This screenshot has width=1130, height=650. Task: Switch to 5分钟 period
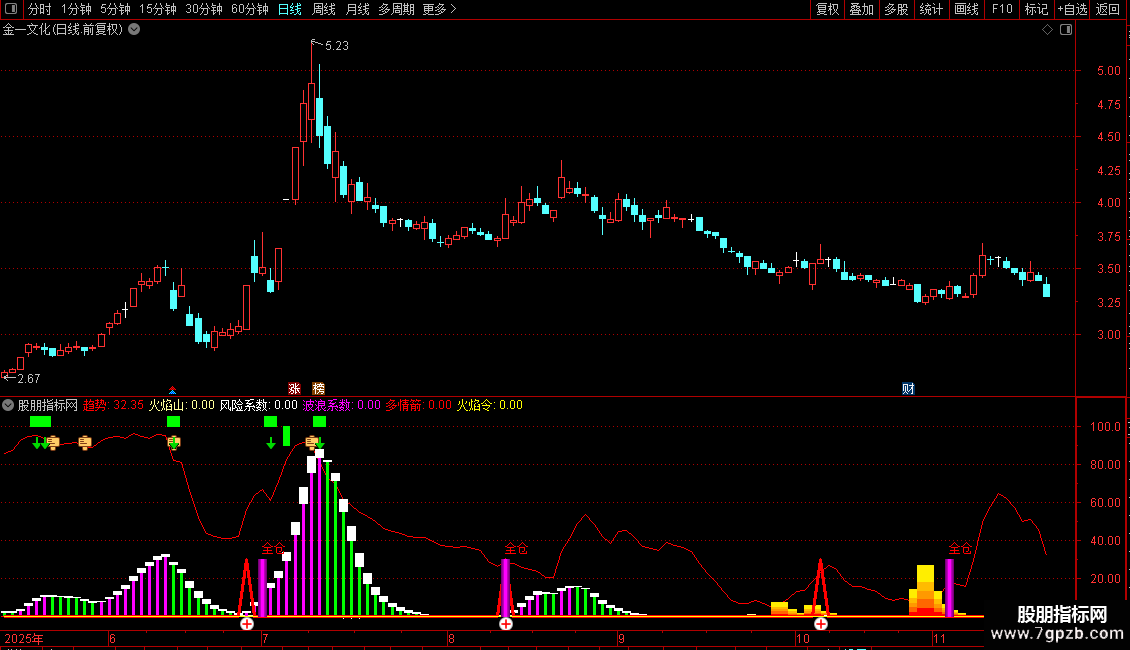click(x=115, y=9)
